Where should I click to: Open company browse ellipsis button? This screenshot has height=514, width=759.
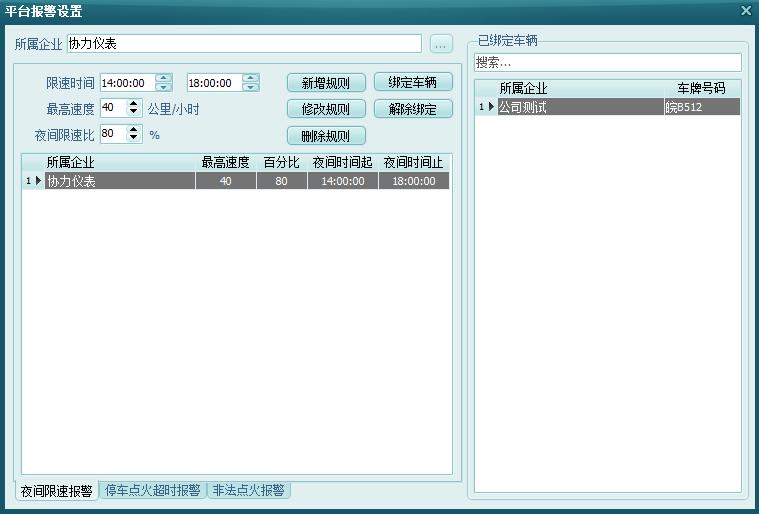(x=441, y=44)
